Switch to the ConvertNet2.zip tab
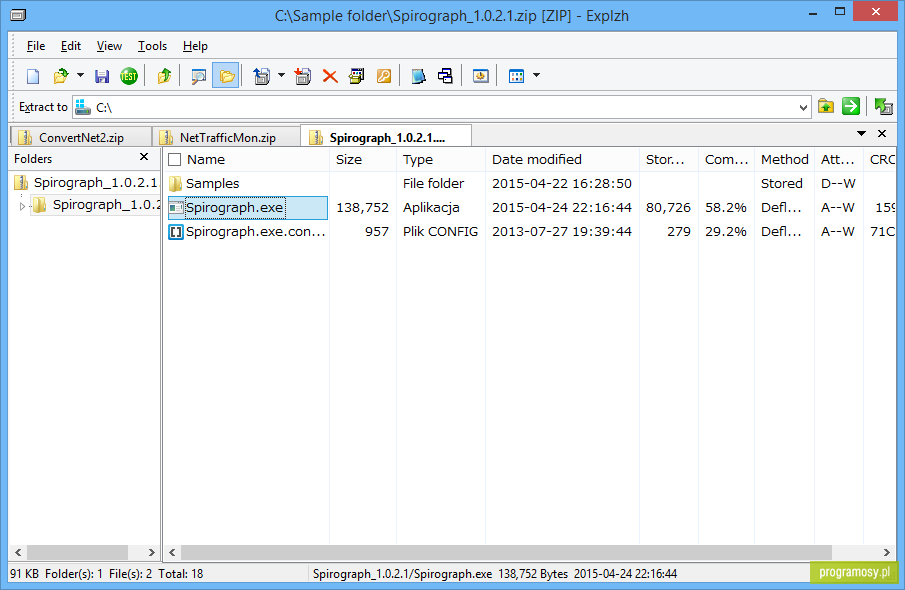This screenshot has width=905, height=590. pos(81,137)
